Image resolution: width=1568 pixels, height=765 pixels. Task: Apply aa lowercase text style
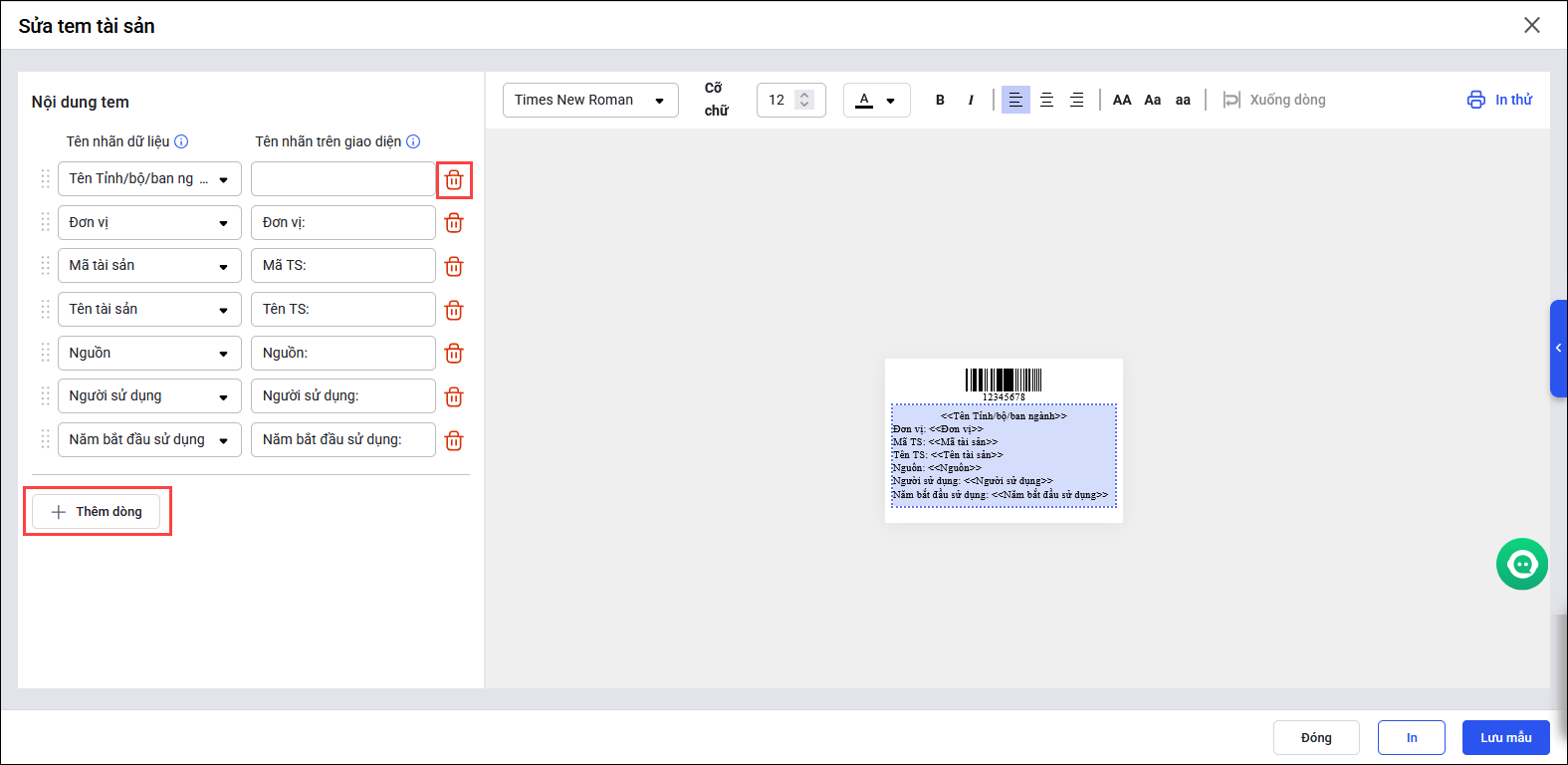(1183, 100)
